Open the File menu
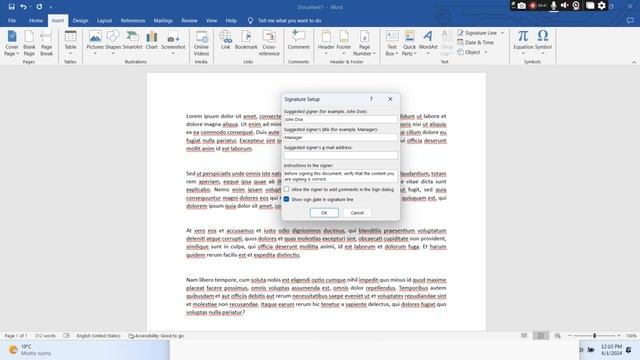The height and width of the screenshot is (360, 640). (x=12, y=20)
